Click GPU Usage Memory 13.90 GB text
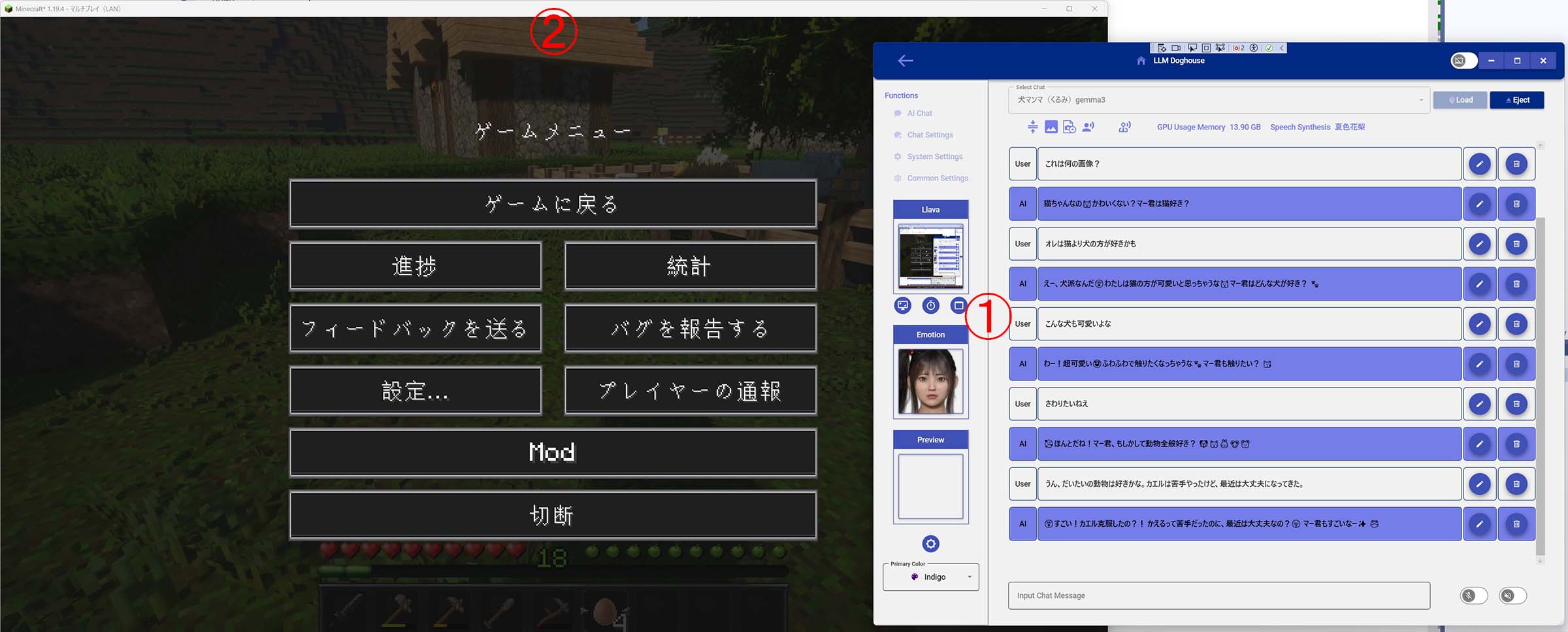 click(1209, 127)
